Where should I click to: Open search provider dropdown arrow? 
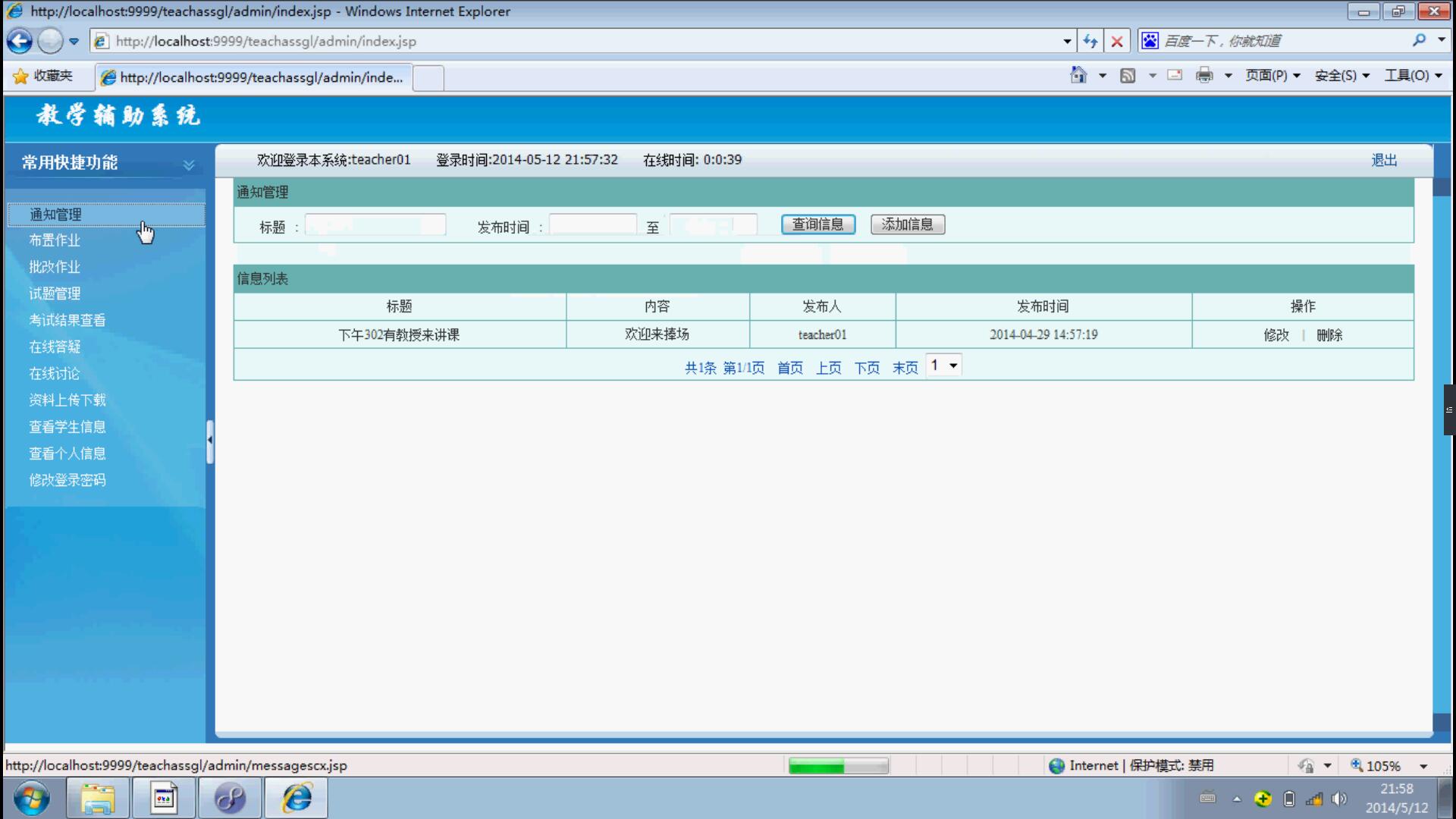point(1441,40)
